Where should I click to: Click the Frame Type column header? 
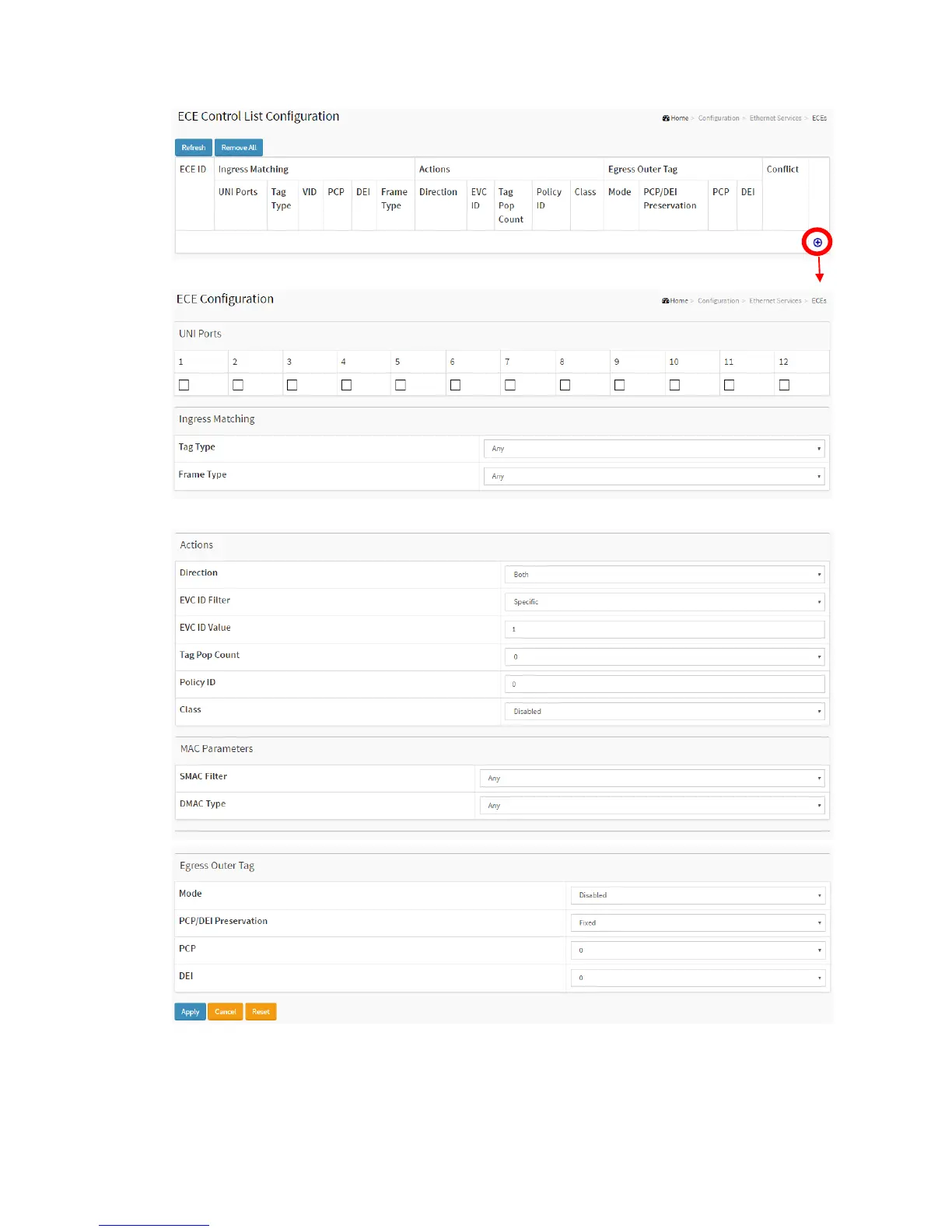(x=394, y=199)
